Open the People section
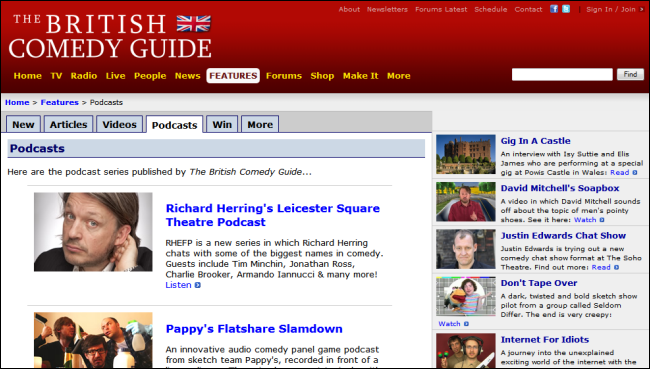The image size is (650, 369). coord(150,76)
